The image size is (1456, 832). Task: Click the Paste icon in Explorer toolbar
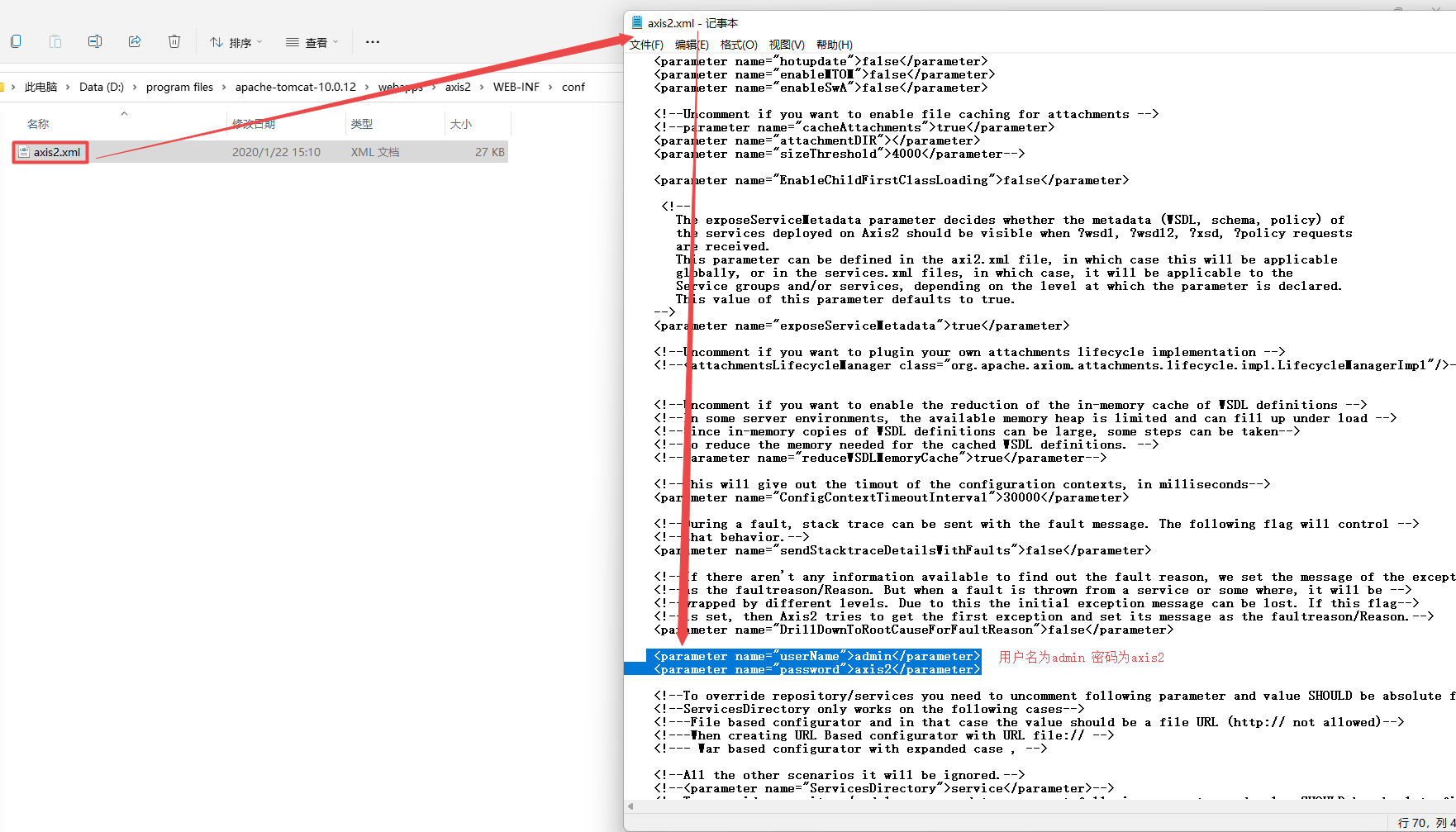coord(55,41)
